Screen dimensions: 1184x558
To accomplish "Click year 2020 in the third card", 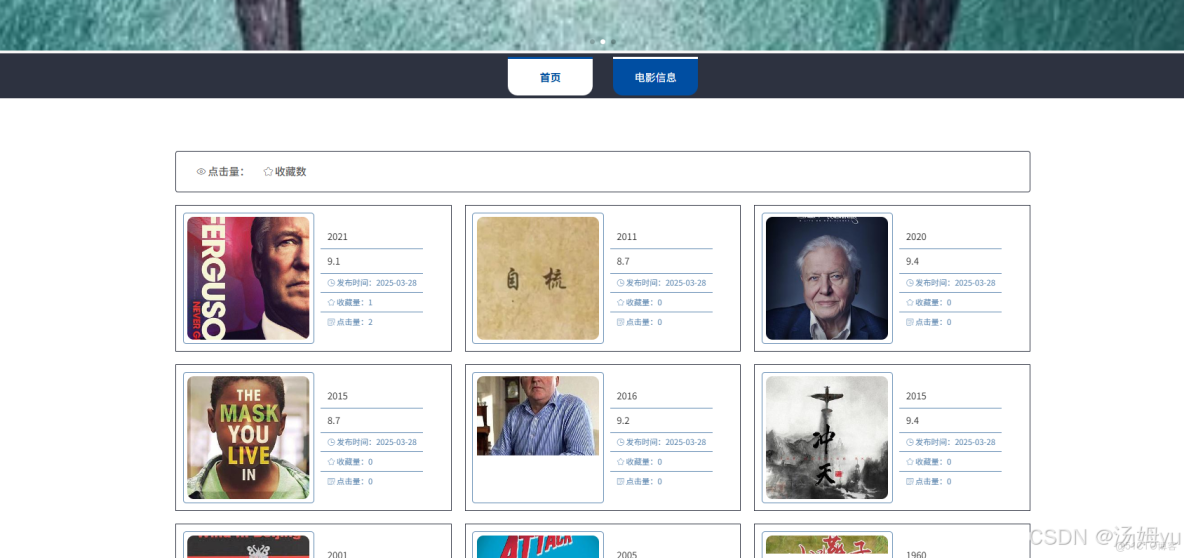I will coord(916,237).
